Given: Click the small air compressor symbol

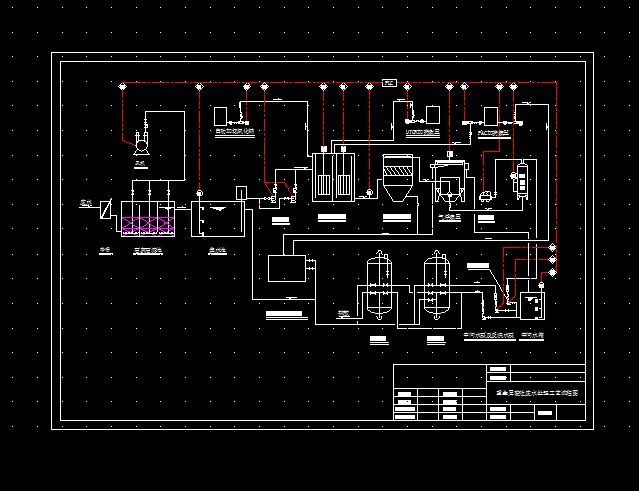Looking at the screenshot, I should click(486, 196).
